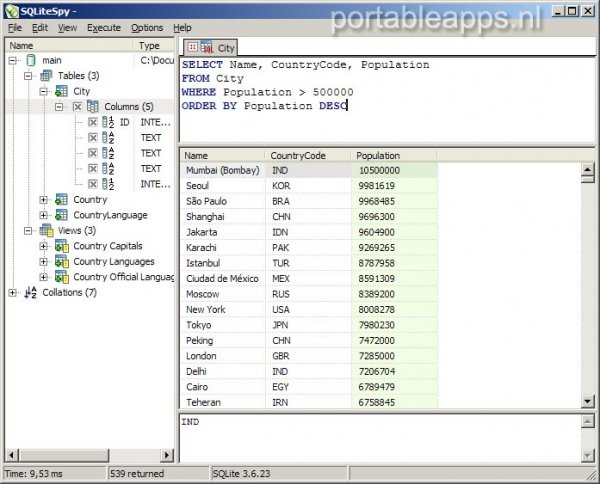Select the Teheran name cell
Screen dimensions: 600x484
(x=223, y=402)
